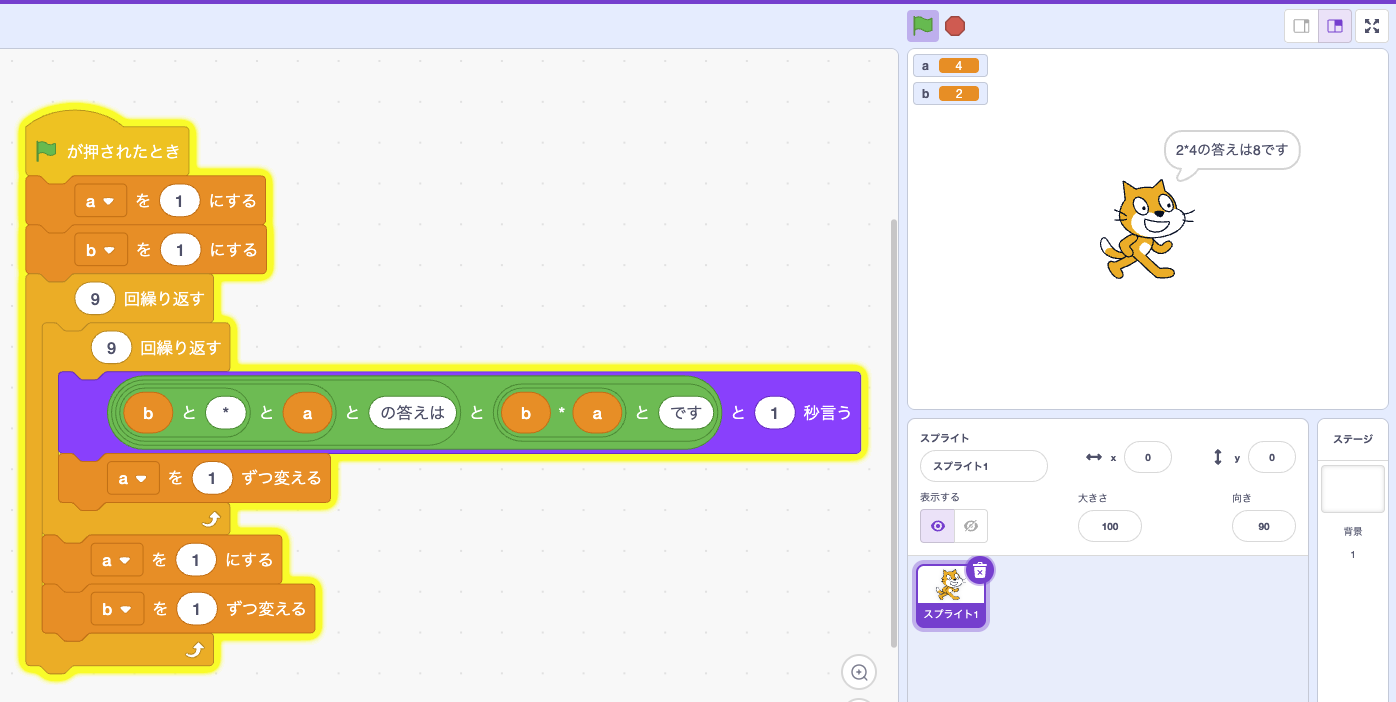Click the workspace vertical scrollbar
Viewport: 1396px width, 702px height.
tap(893, 433)
